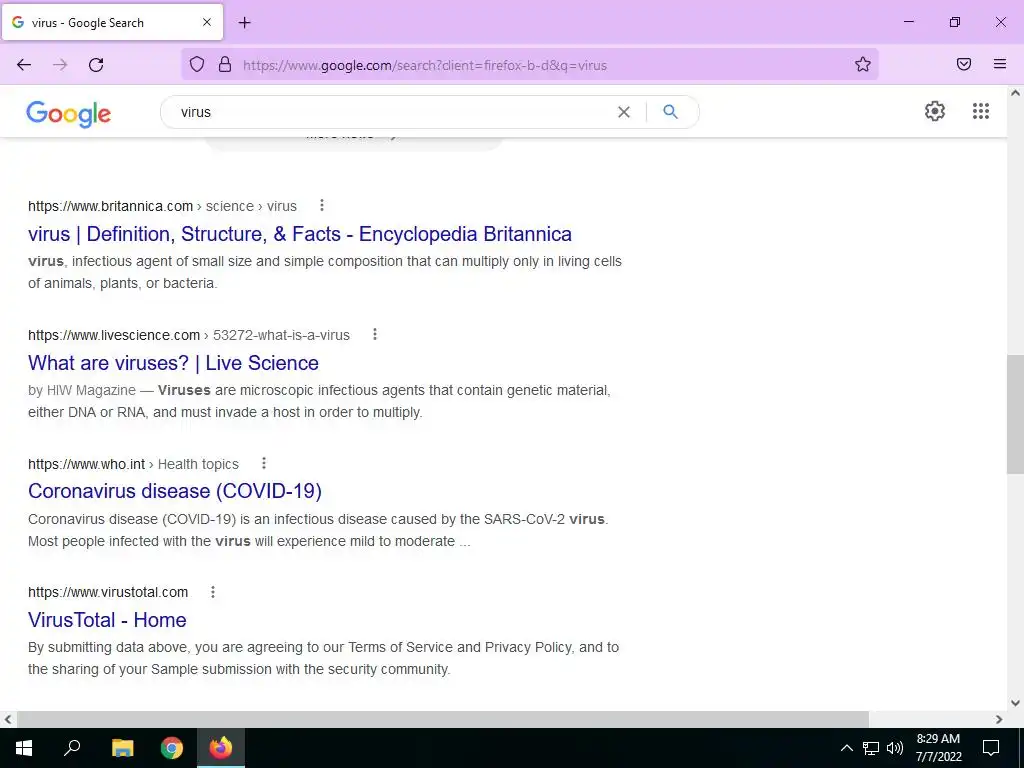Select the virus - Google Search tab
1024x768 pixels.
click(x=112, y=22)
